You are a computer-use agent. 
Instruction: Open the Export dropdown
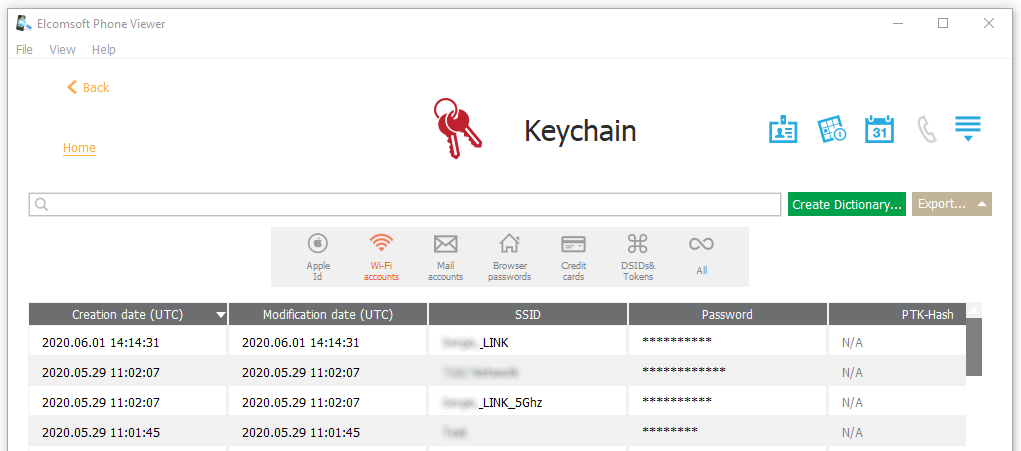(x=951, y=204)
